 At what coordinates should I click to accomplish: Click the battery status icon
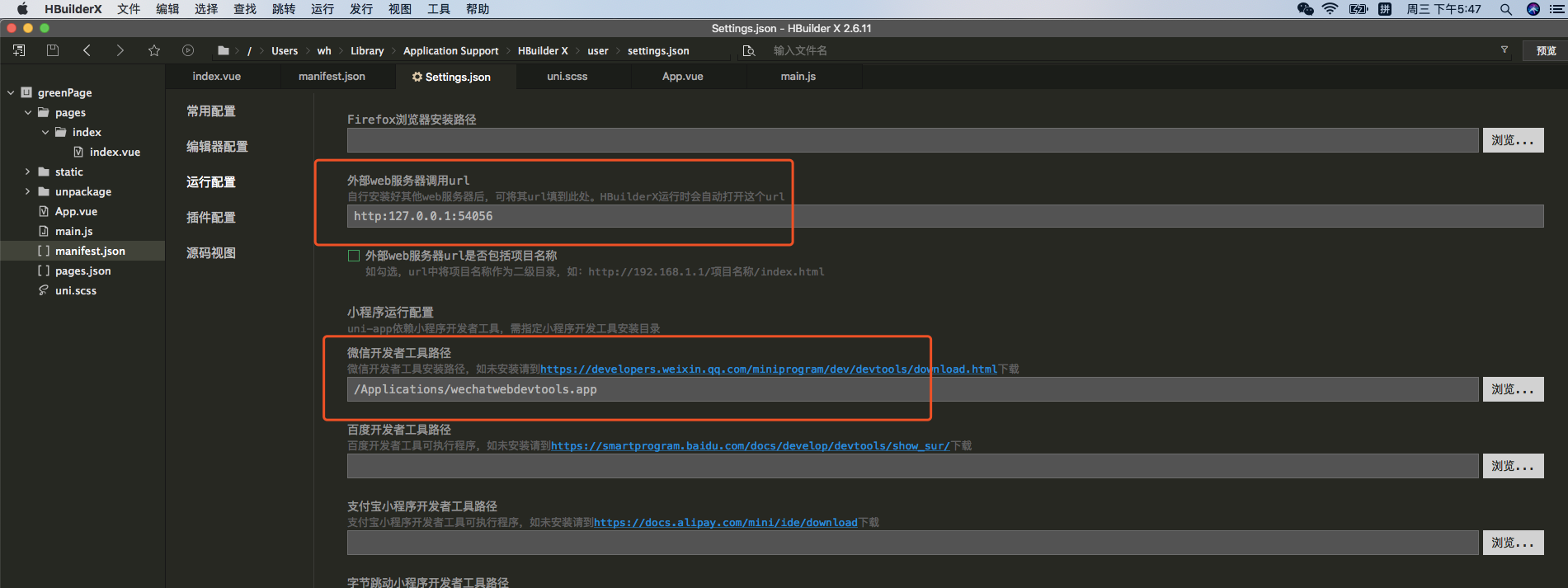(1358, 9)
